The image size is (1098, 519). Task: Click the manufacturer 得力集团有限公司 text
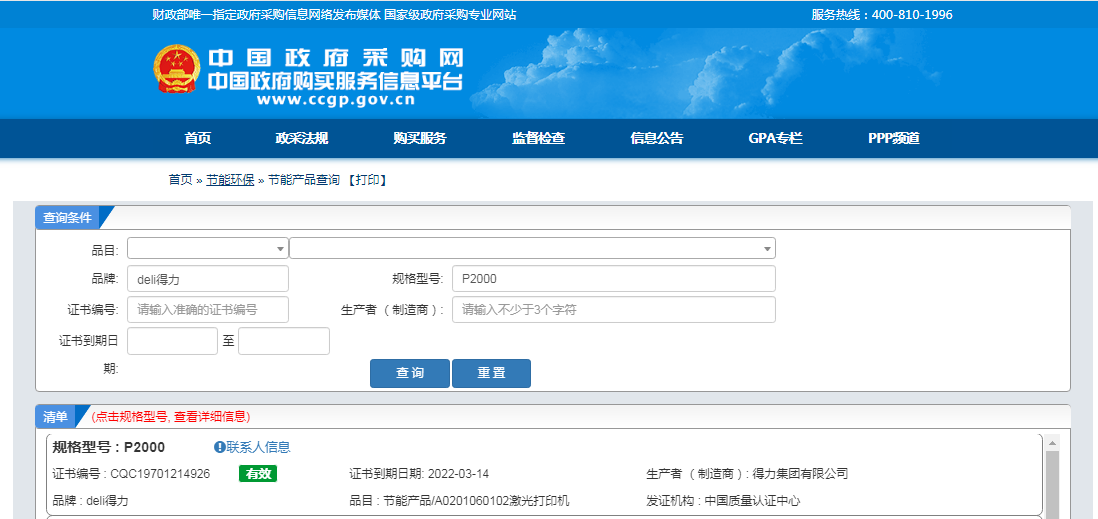(800, 474)
